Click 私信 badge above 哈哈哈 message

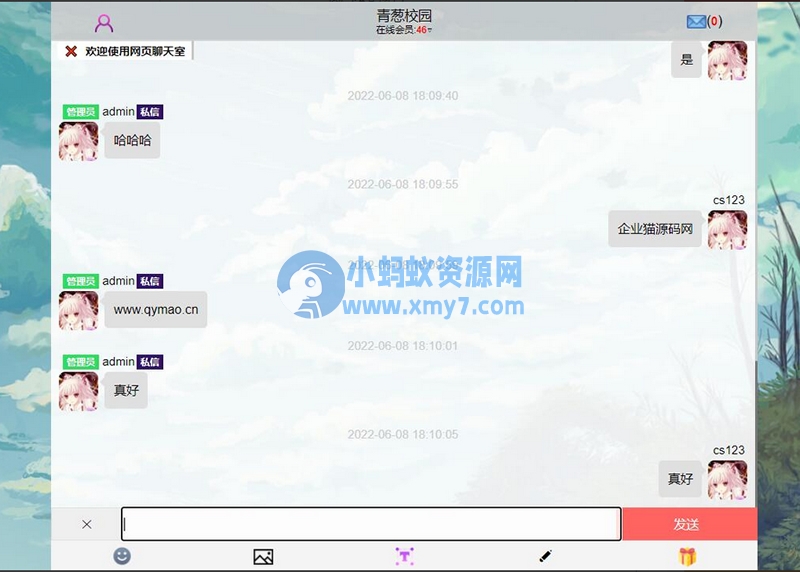pos(150,112)
